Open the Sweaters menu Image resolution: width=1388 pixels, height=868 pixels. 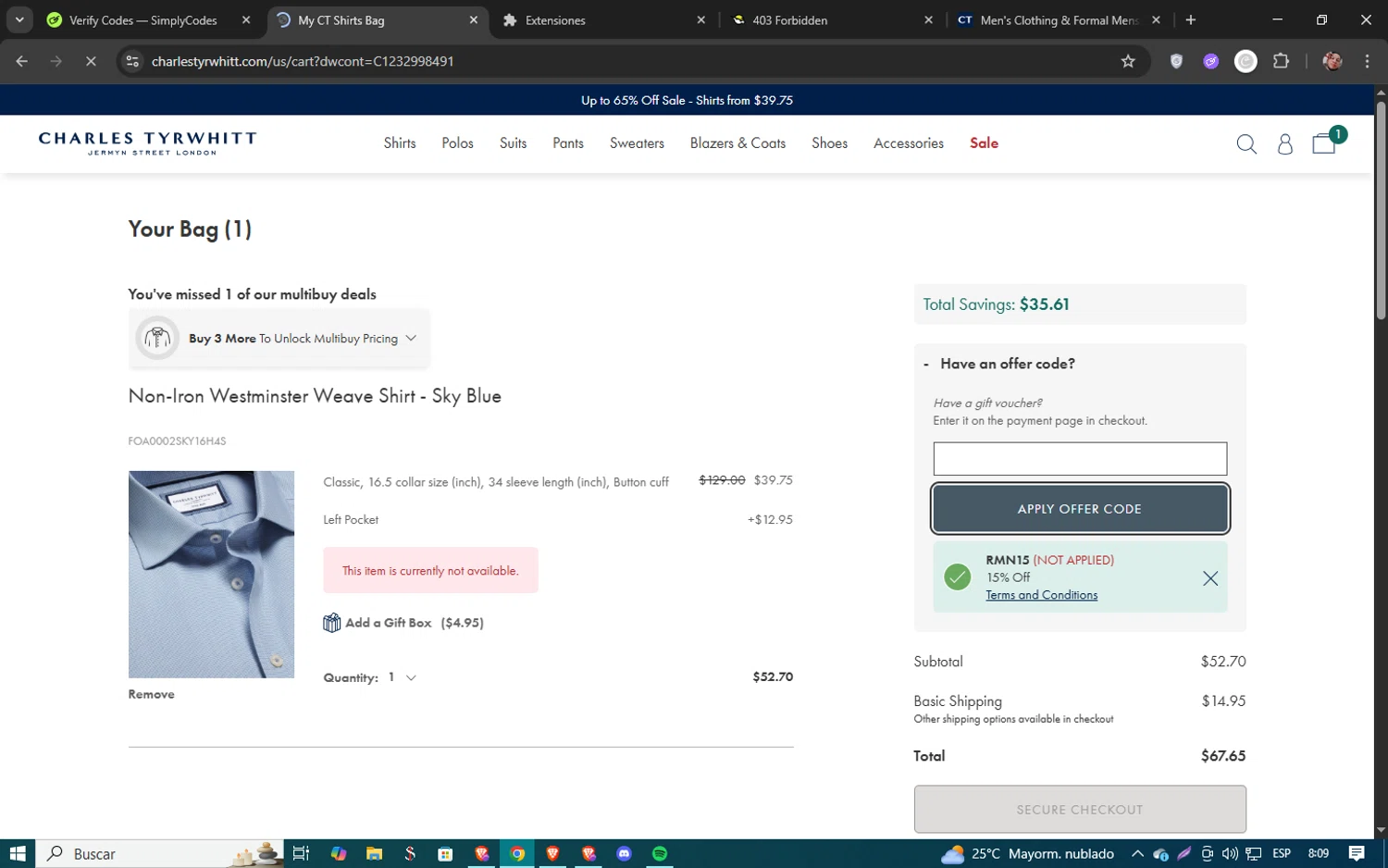tap(637, 143)
